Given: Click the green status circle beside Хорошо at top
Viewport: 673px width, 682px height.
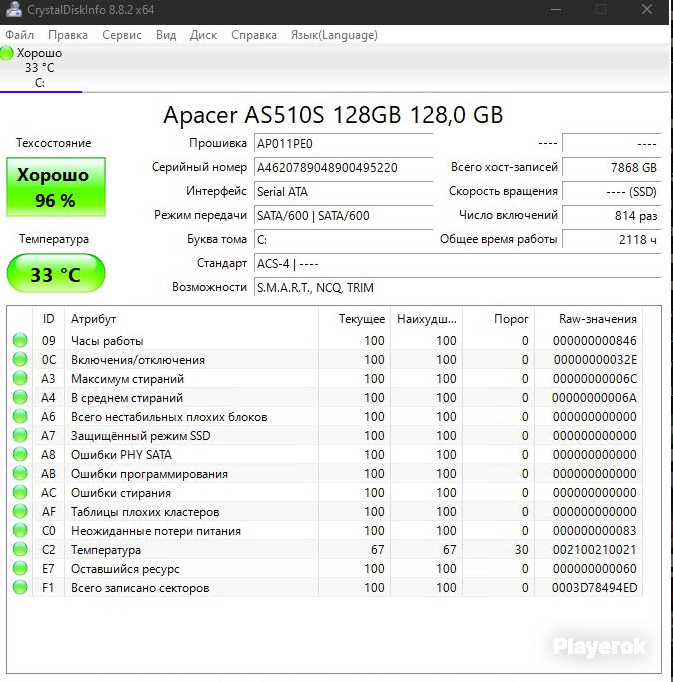Looking at the screenshot, I should [x=7, y=53].
